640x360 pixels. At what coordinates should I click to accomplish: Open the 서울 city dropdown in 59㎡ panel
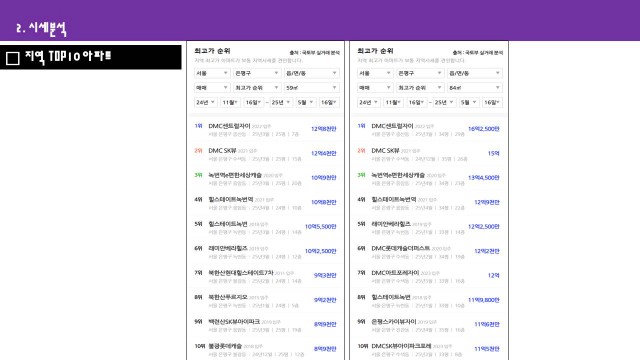pos(211,73)
